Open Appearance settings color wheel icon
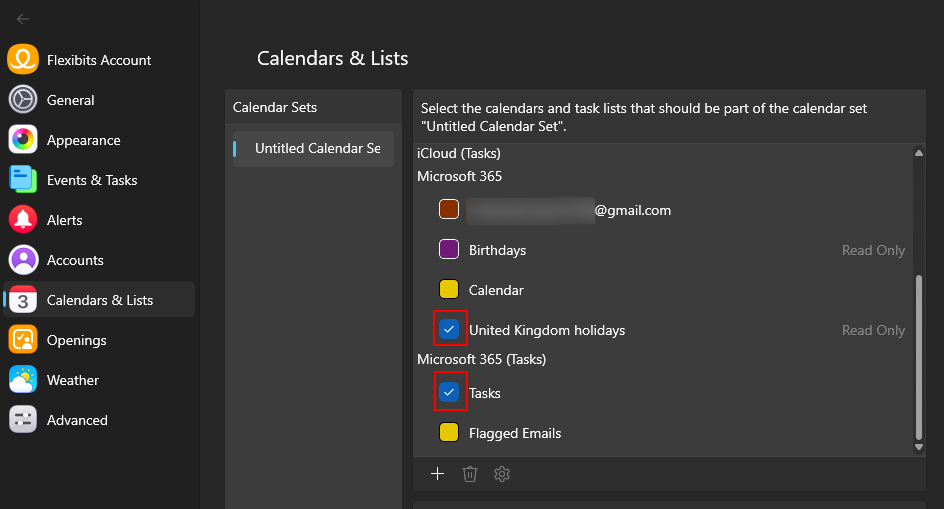944x509 pixels. point(23,140)
